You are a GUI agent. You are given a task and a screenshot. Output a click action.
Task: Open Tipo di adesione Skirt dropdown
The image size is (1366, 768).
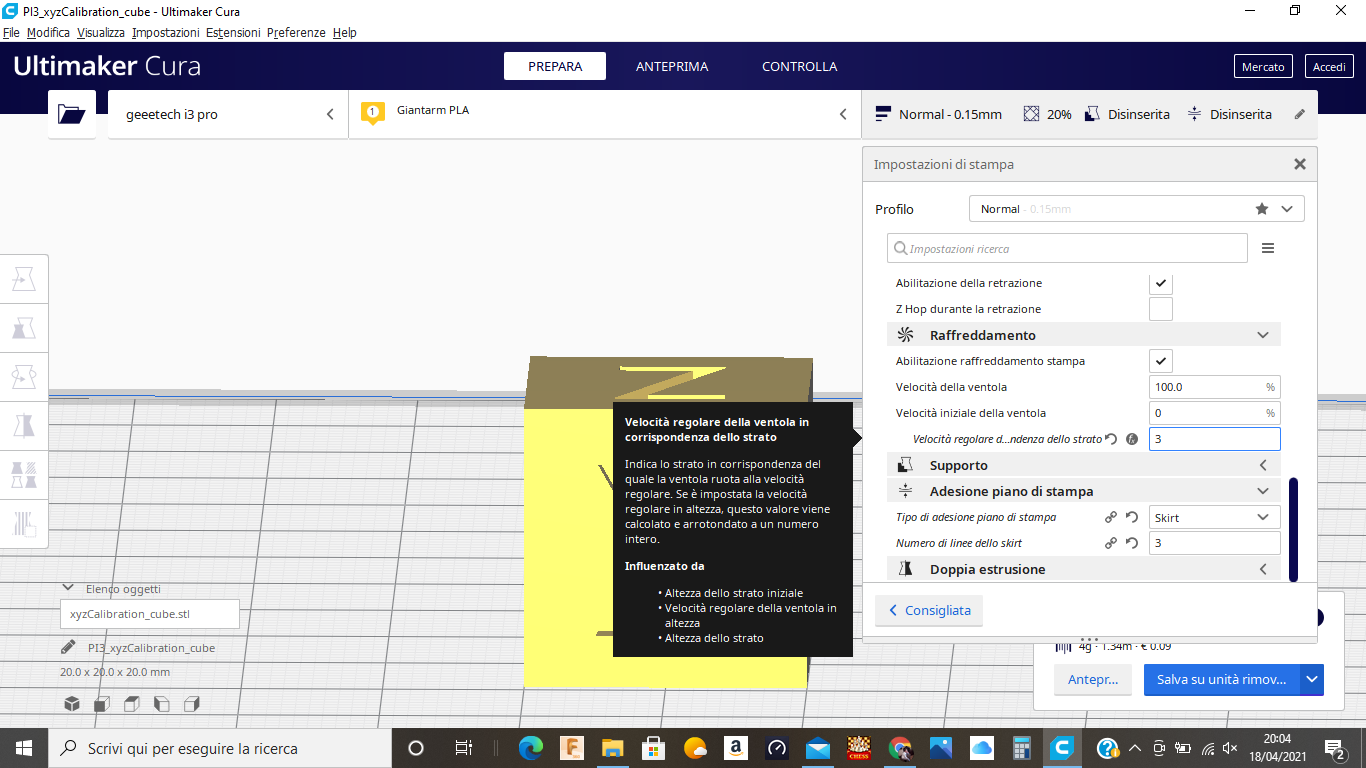1215,517
